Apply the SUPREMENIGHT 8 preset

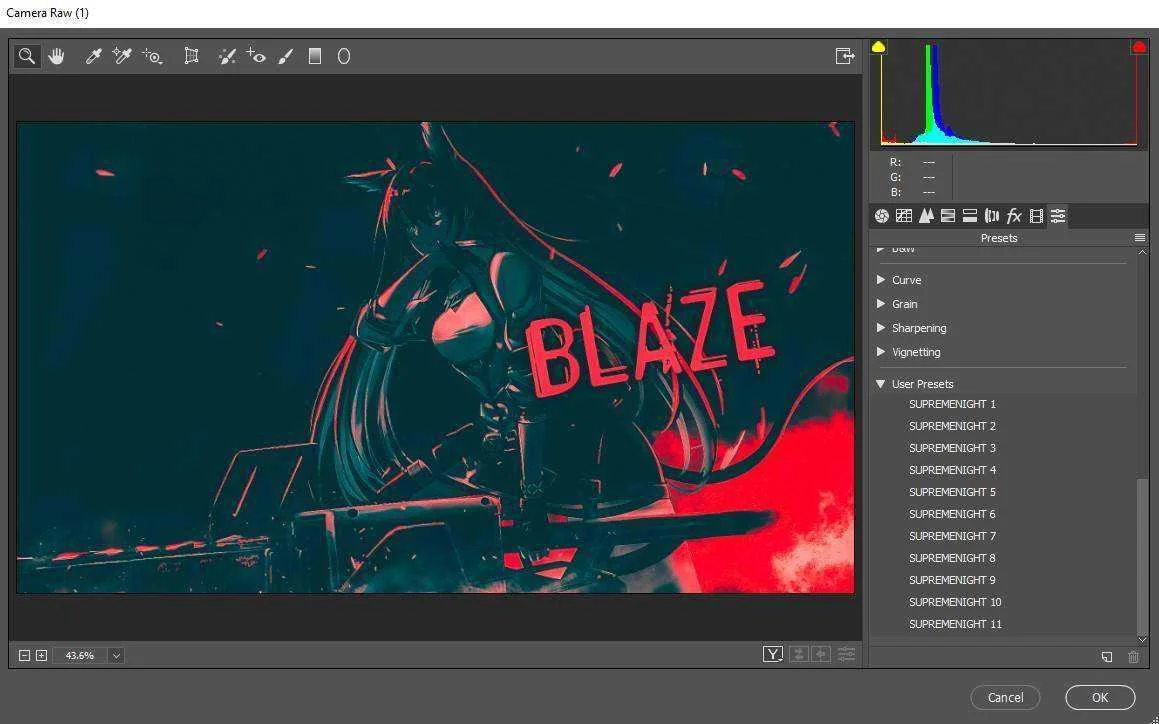(x=952, y=558)
